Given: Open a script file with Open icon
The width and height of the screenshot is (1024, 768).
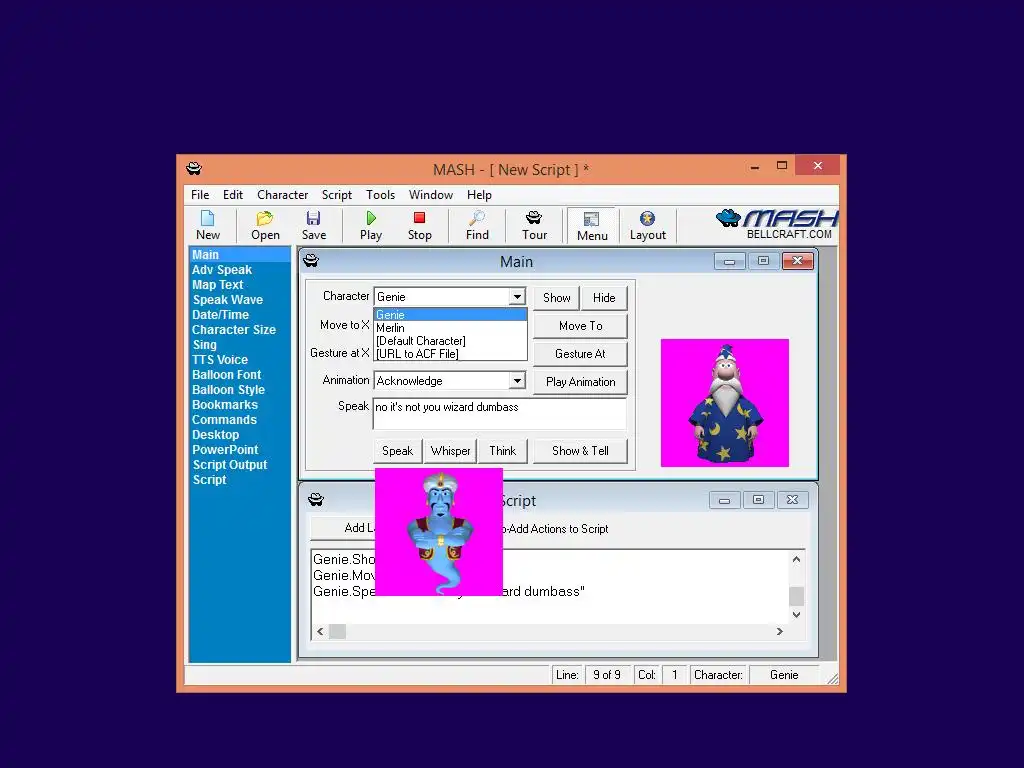Looking at the screenshot, I should [x=265, y=225].
